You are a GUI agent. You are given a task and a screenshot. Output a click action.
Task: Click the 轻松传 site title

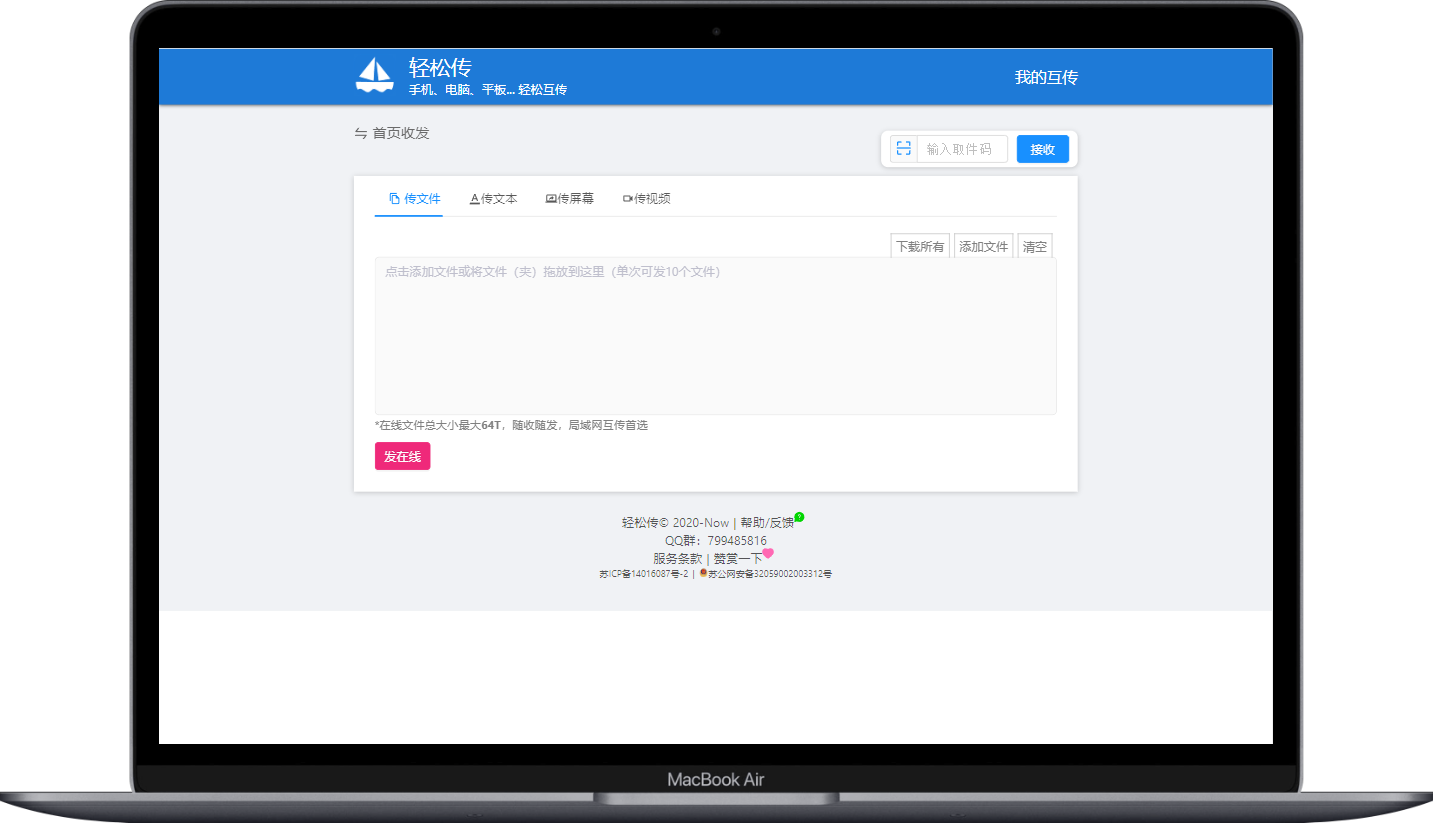click(x=440, y=67)
